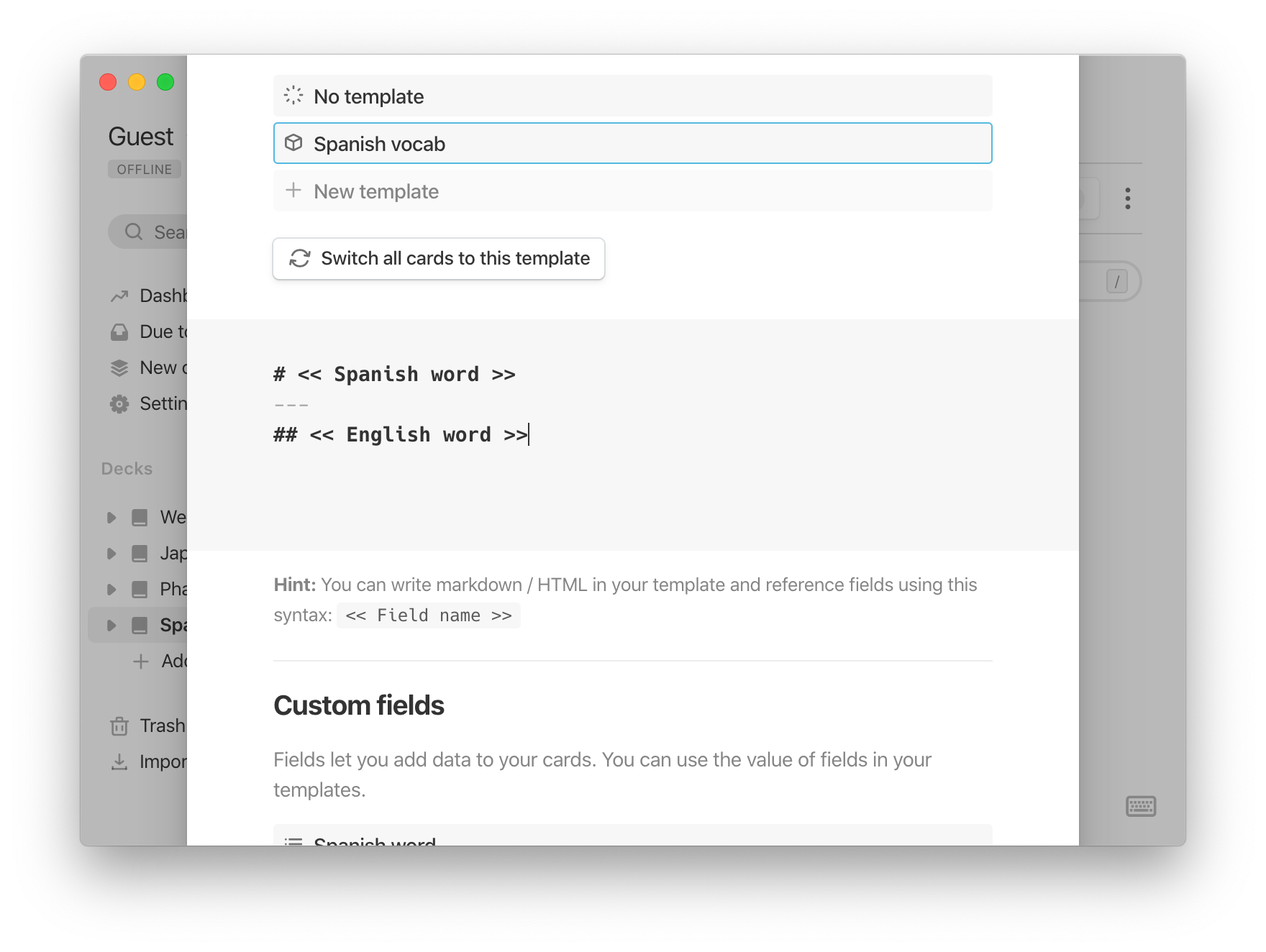Open Due today in the sidebar
Viewport: 1266px width, 952px height.
click(148, 331)
